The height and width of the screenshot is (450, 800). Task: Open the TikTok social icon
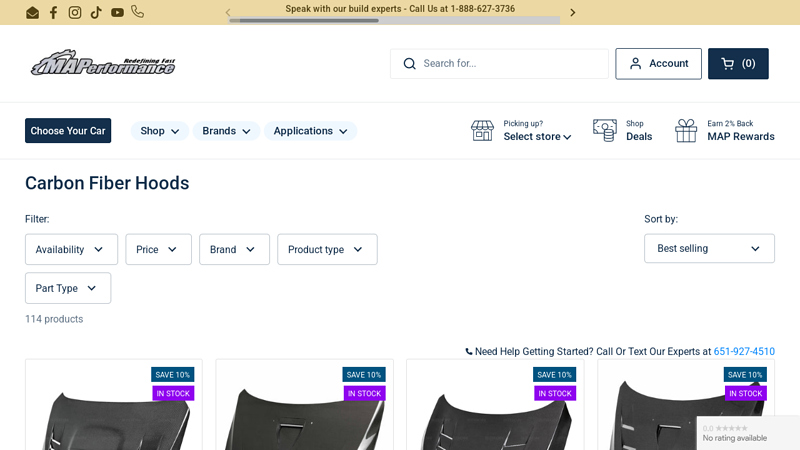96,13
